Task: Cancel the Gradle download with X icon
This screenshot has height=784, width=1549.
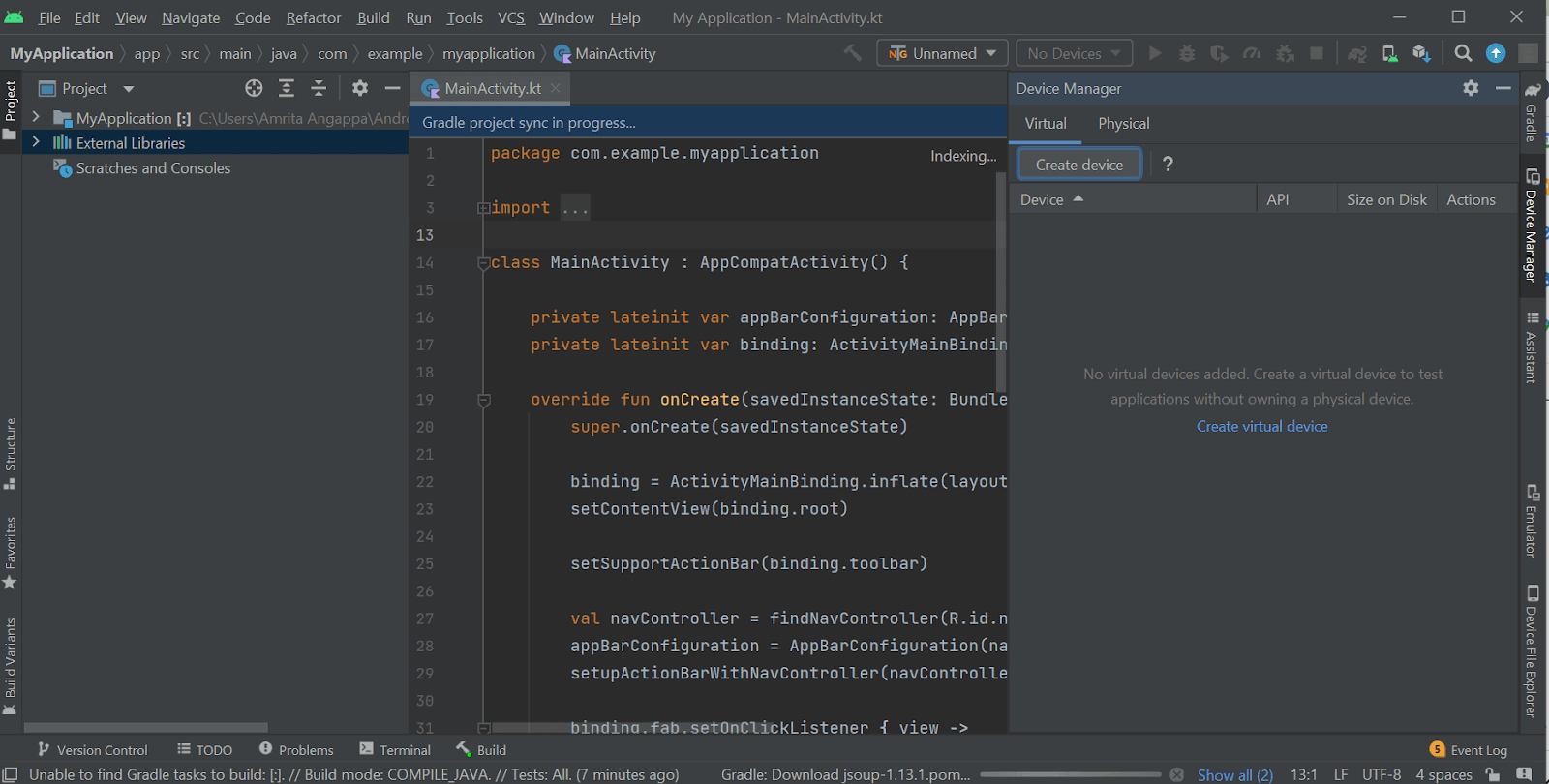Action: [x=1176, y=774]
